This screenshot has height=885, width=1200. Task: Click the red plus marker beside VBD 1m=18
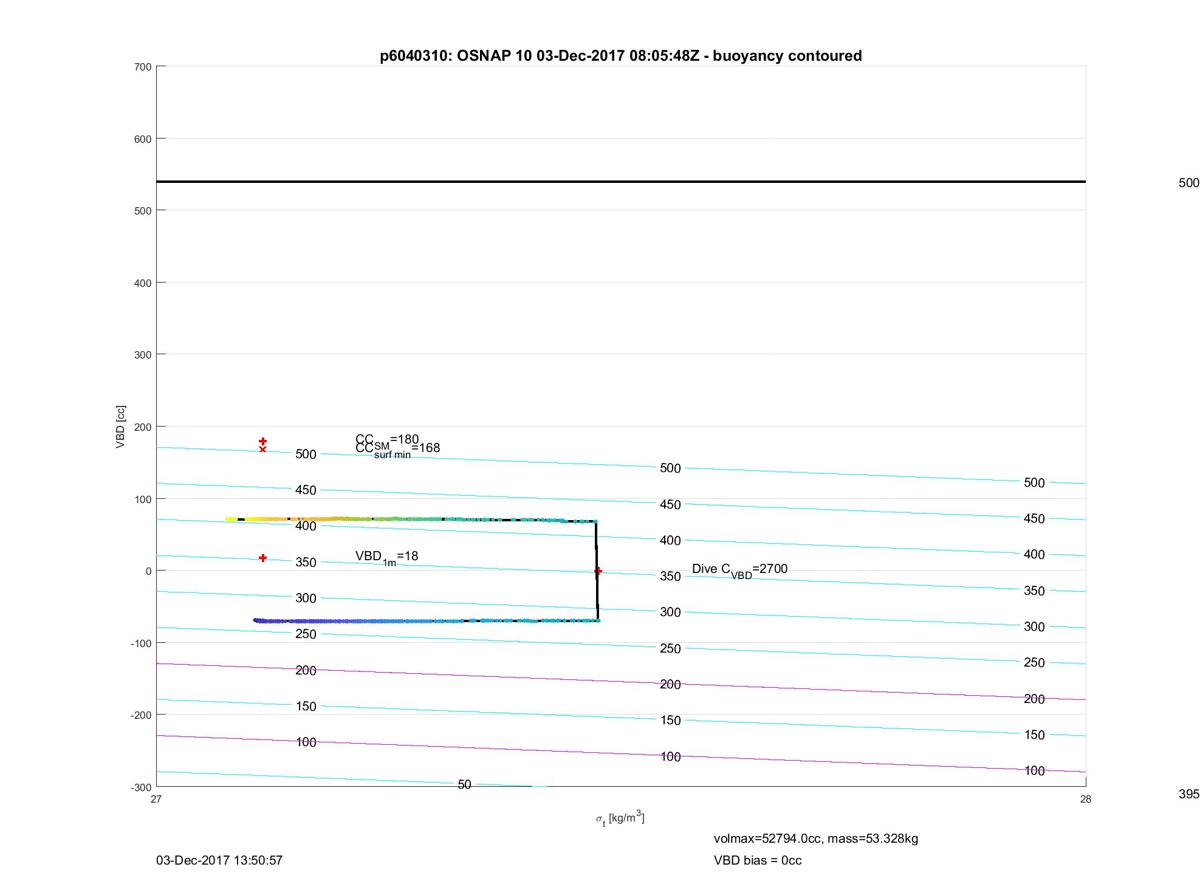point(263,558)
